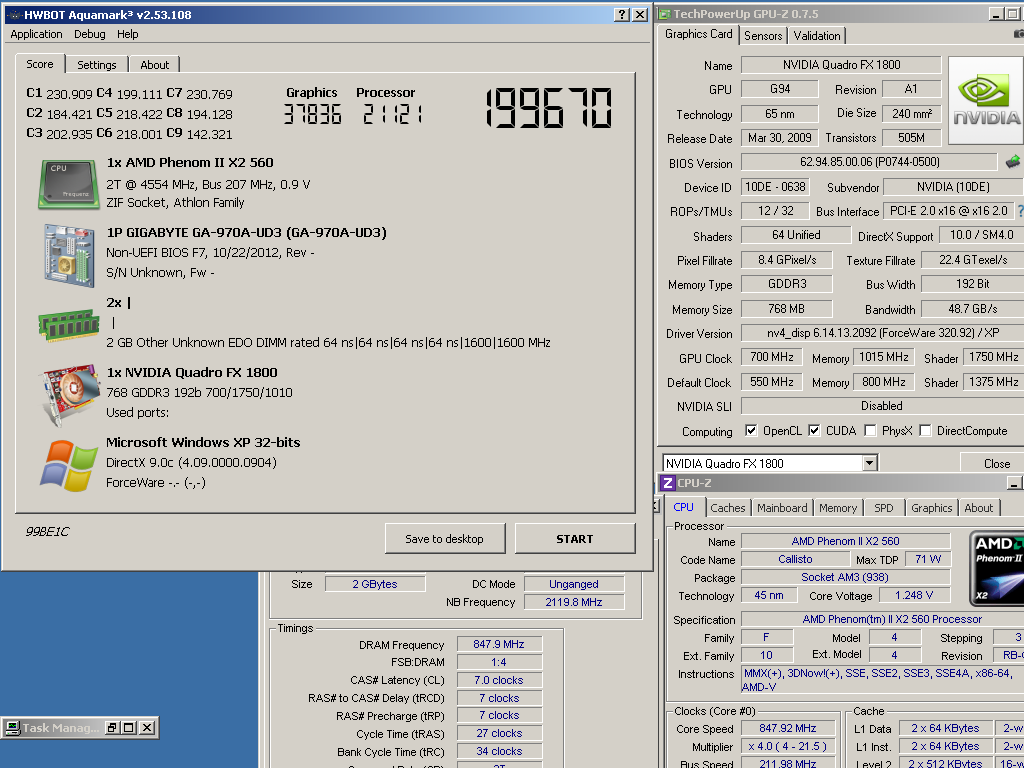Click the Device ID 10DE - 0638 field
The height and width of the screenshot is (768, 1024).
click(x=775, y=187)
